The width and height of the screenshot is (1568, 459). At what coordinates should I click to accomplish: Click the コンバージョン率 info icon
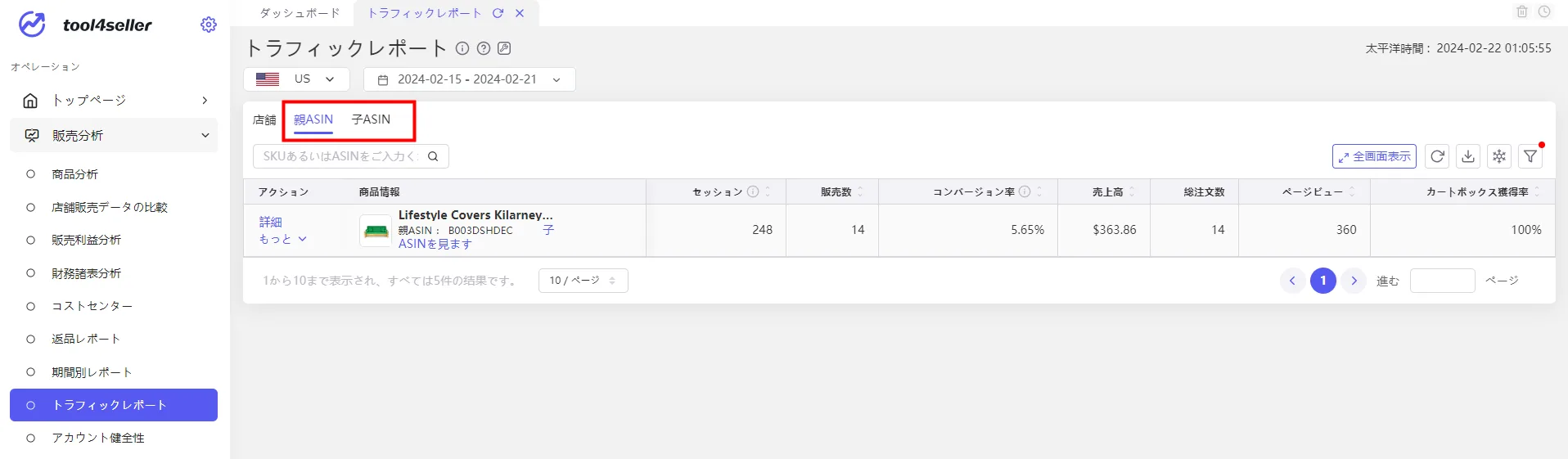[1025, 191]
